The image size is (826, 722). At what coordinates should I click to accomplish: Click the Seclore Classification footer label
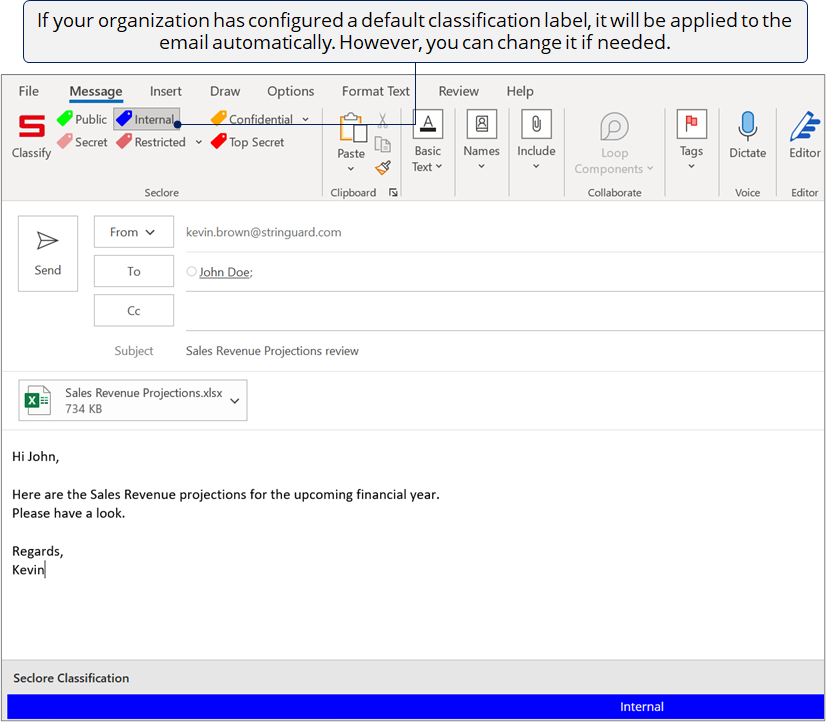pos(71,678)
